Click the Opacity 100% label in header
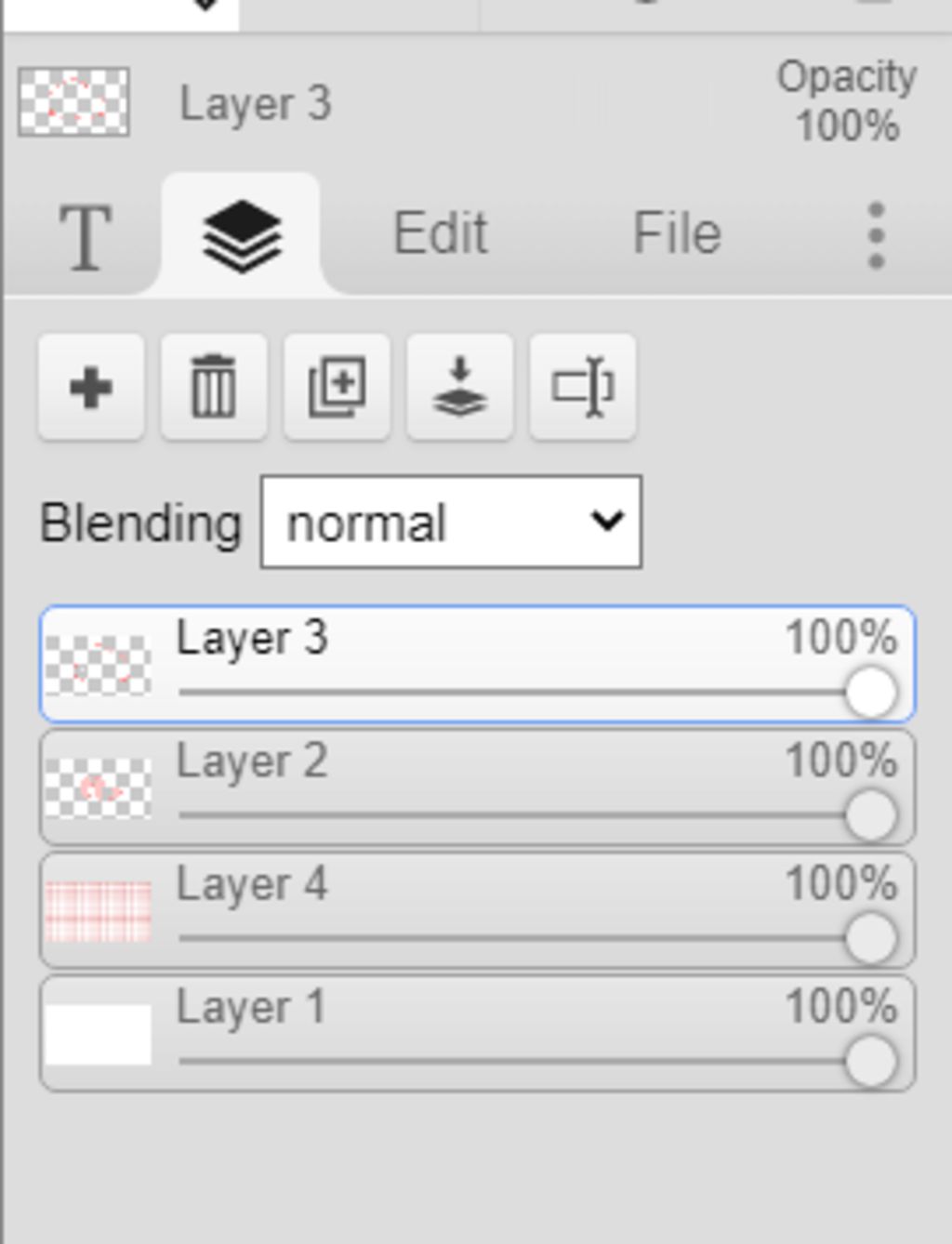 tap(847, 101)
